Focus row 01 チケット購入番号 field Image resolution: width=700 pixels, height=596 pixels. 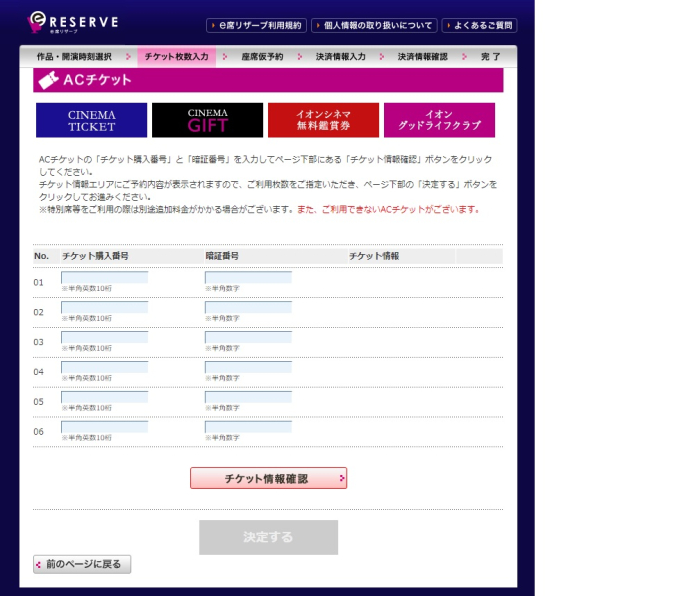[104, 277]
